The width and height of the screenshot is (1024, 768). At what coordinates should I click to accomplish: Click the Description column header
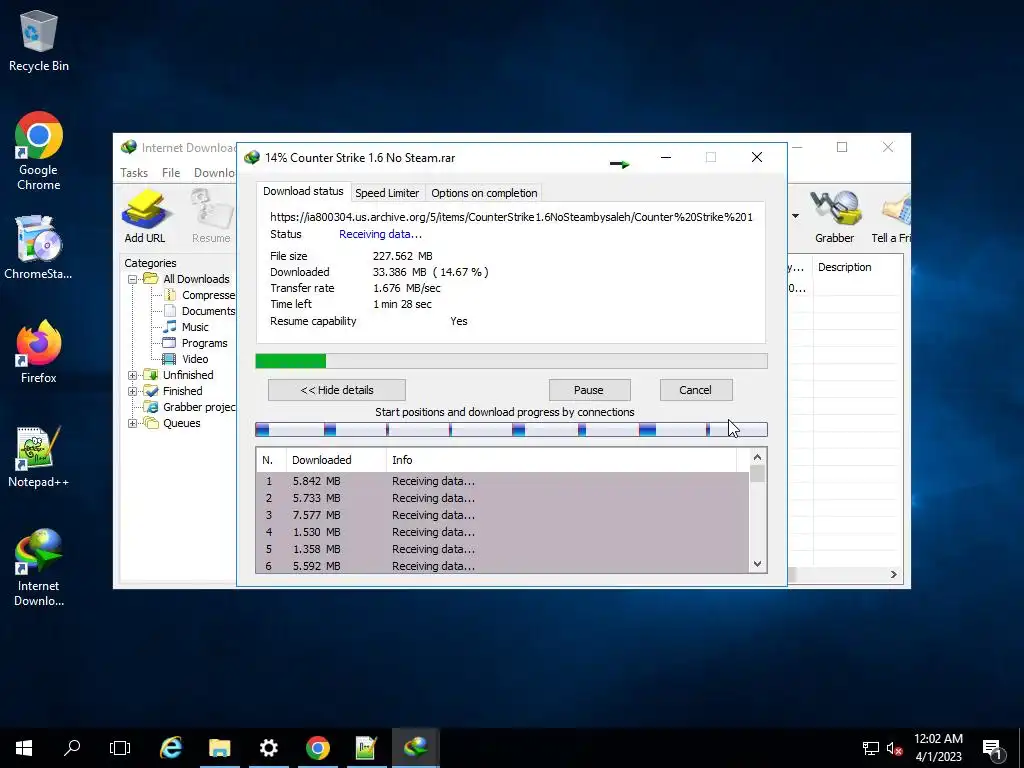844,267
